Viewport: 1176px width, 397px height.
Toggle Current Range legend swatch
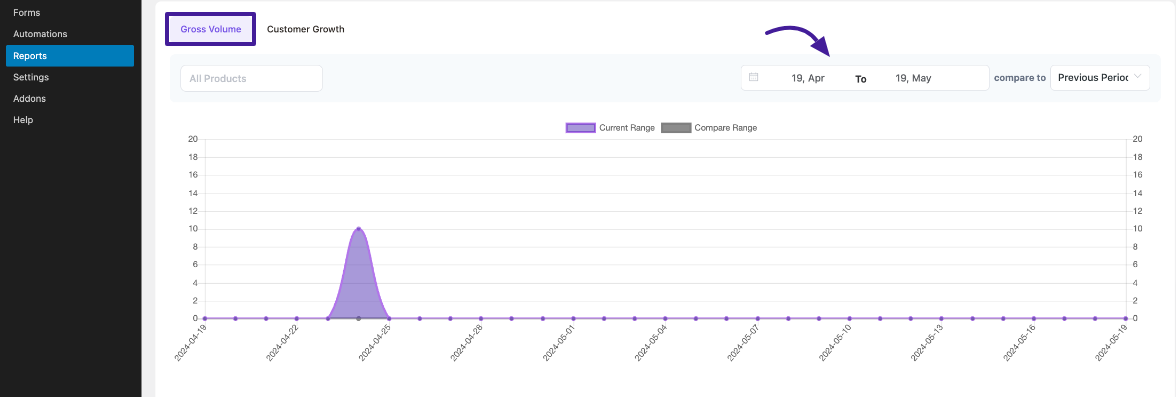click(580, 128)
